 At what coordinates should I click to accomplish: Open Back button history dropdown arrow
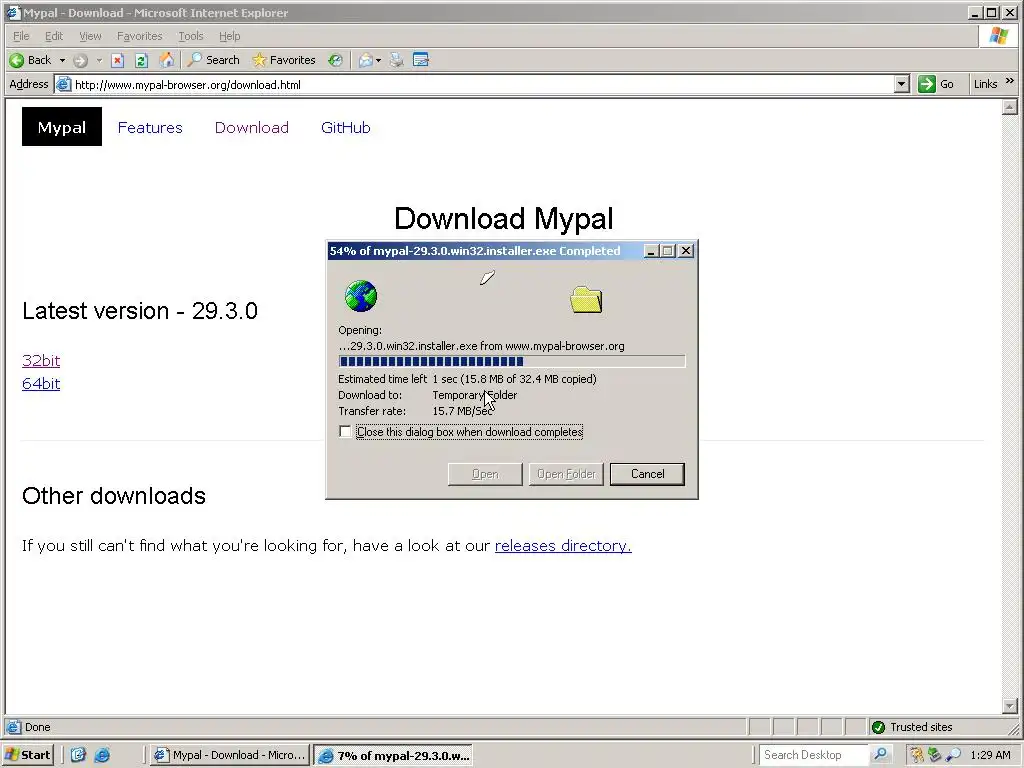pyautogui.click(x=63, y=60)
